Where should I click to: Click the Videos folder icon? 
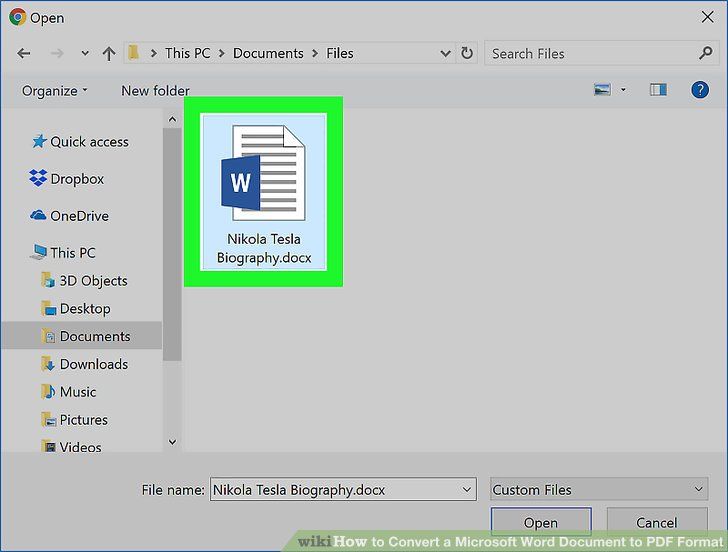48,447
